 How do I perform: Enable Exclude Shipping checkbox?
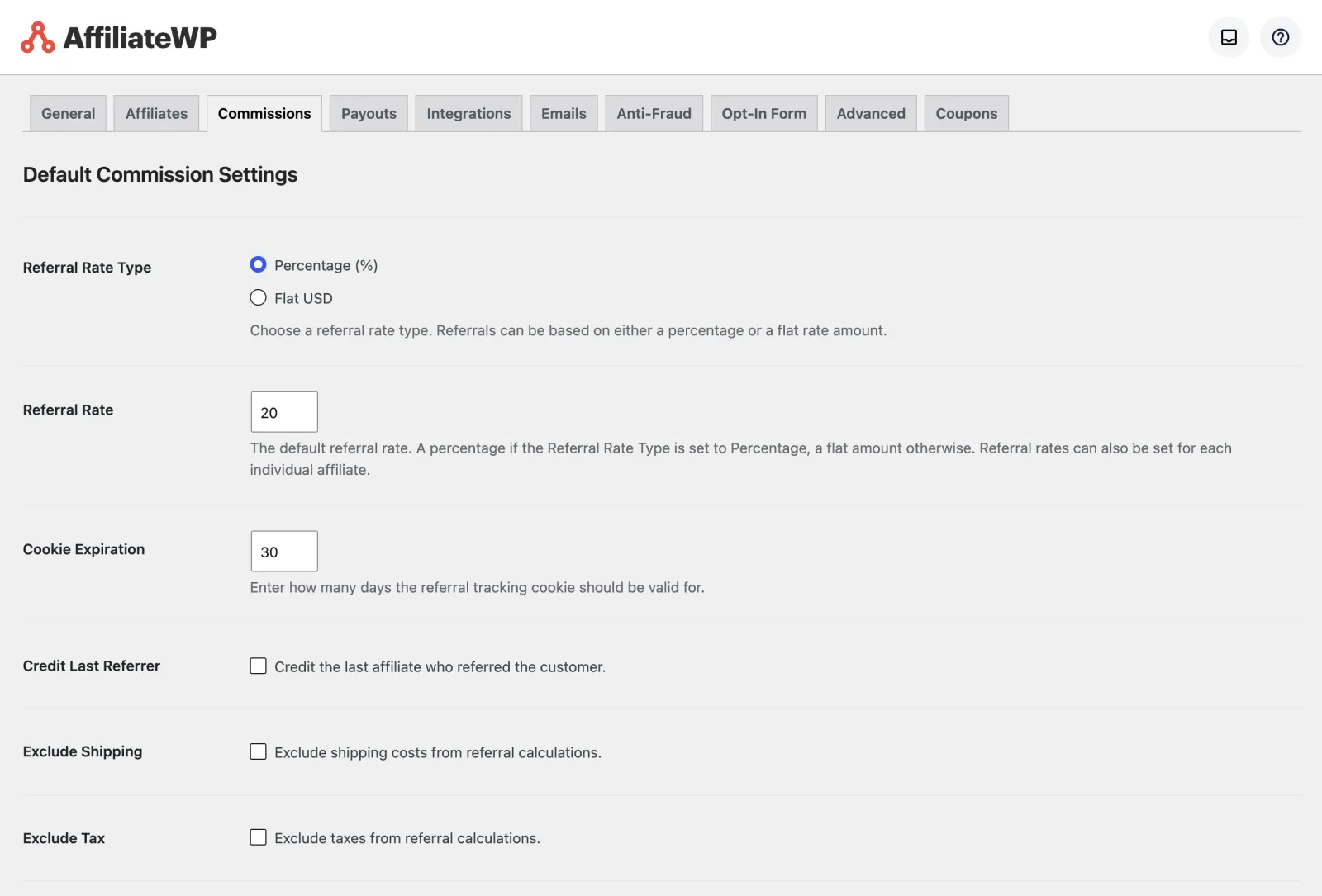pos(259,751)
